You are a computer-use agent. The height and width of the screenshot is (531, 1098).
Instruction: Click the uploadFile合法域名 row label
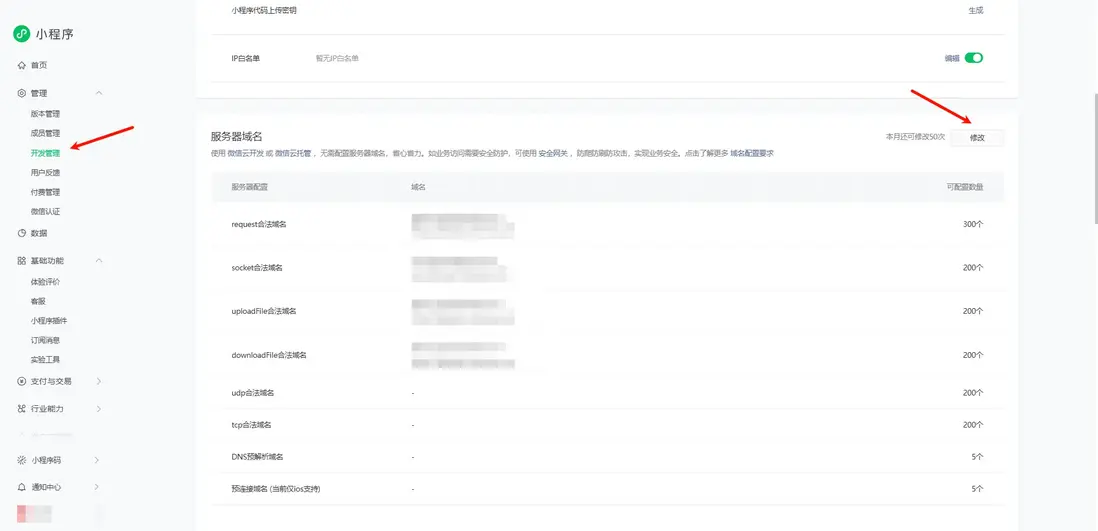coord(264,311)
